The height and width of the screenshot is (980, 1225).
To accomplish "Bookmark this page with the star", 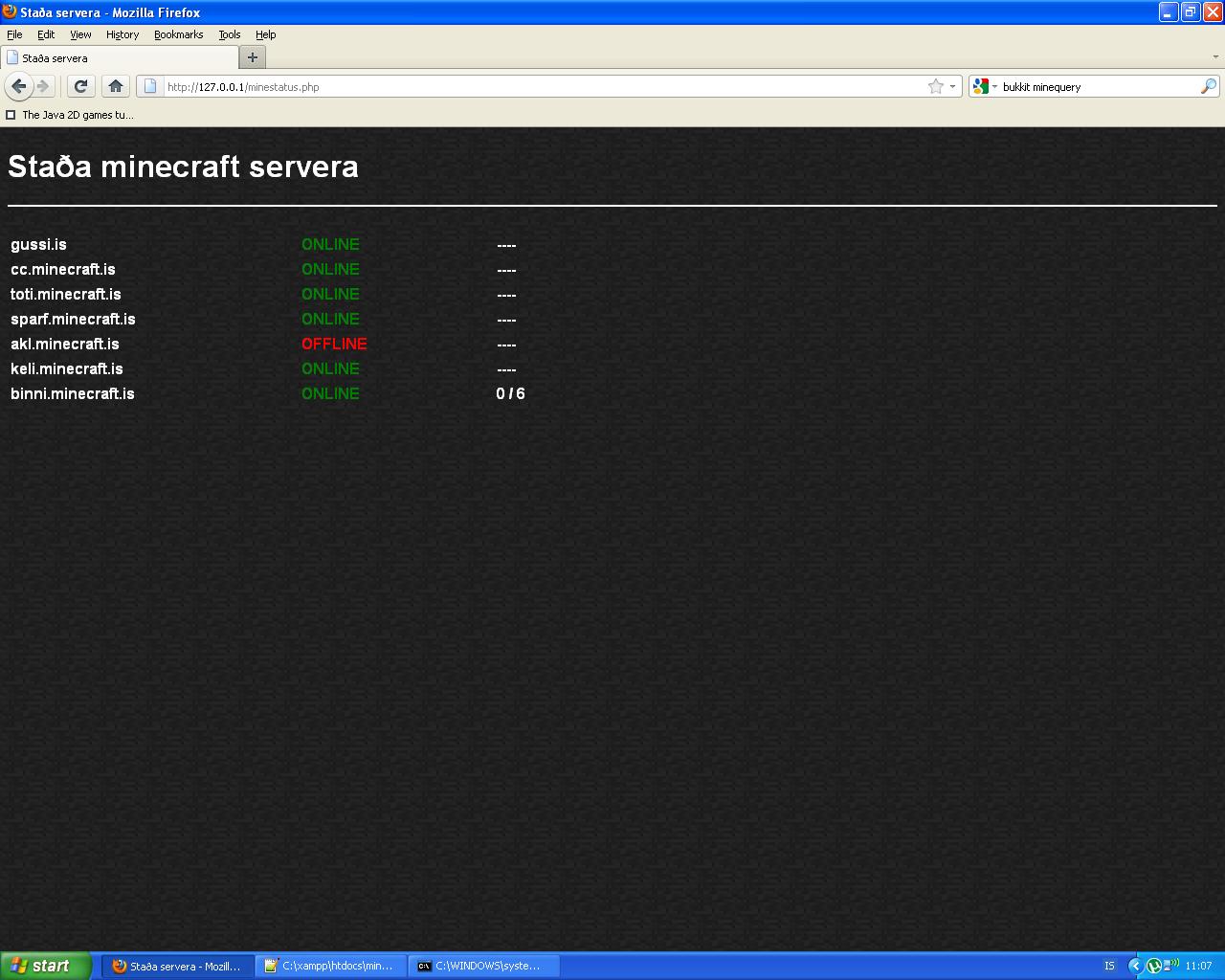I will [935, 86].
